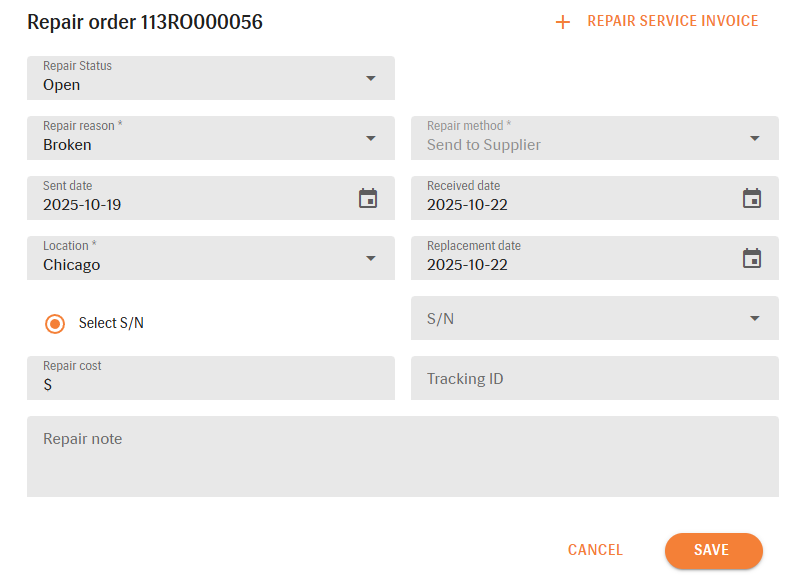Save the repair order
This screenshot has height=576, width=794.
[712, 550]
